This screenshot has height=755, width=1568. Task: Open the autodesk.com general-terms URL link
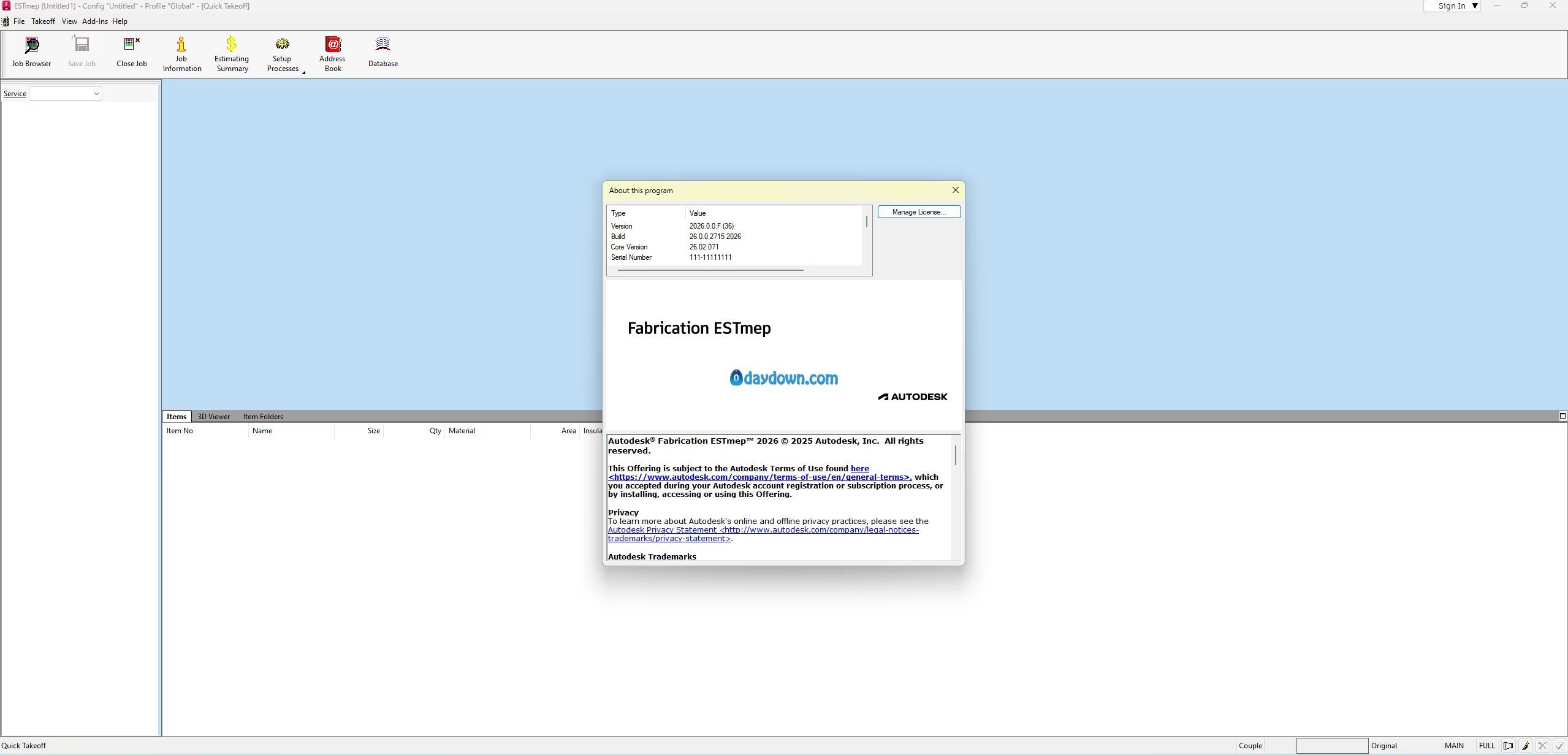coord(759,477)
